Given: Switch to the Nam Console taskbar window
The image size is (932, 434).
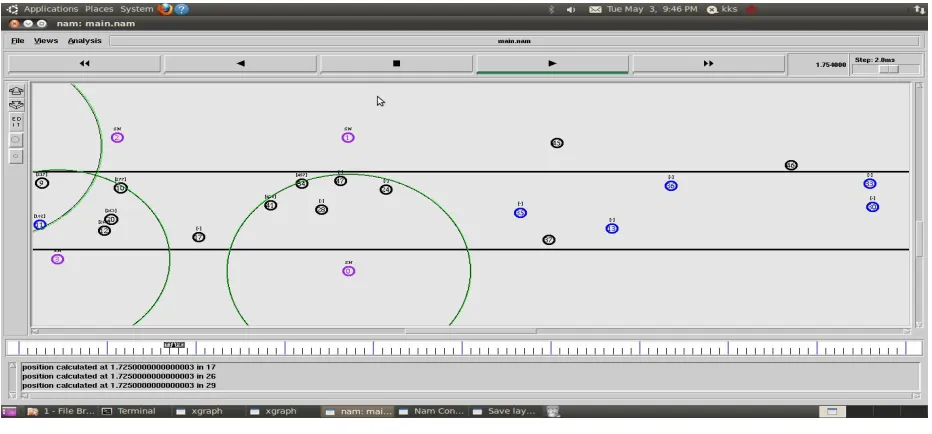Looking at the screenshot, I should coord(432,411).
